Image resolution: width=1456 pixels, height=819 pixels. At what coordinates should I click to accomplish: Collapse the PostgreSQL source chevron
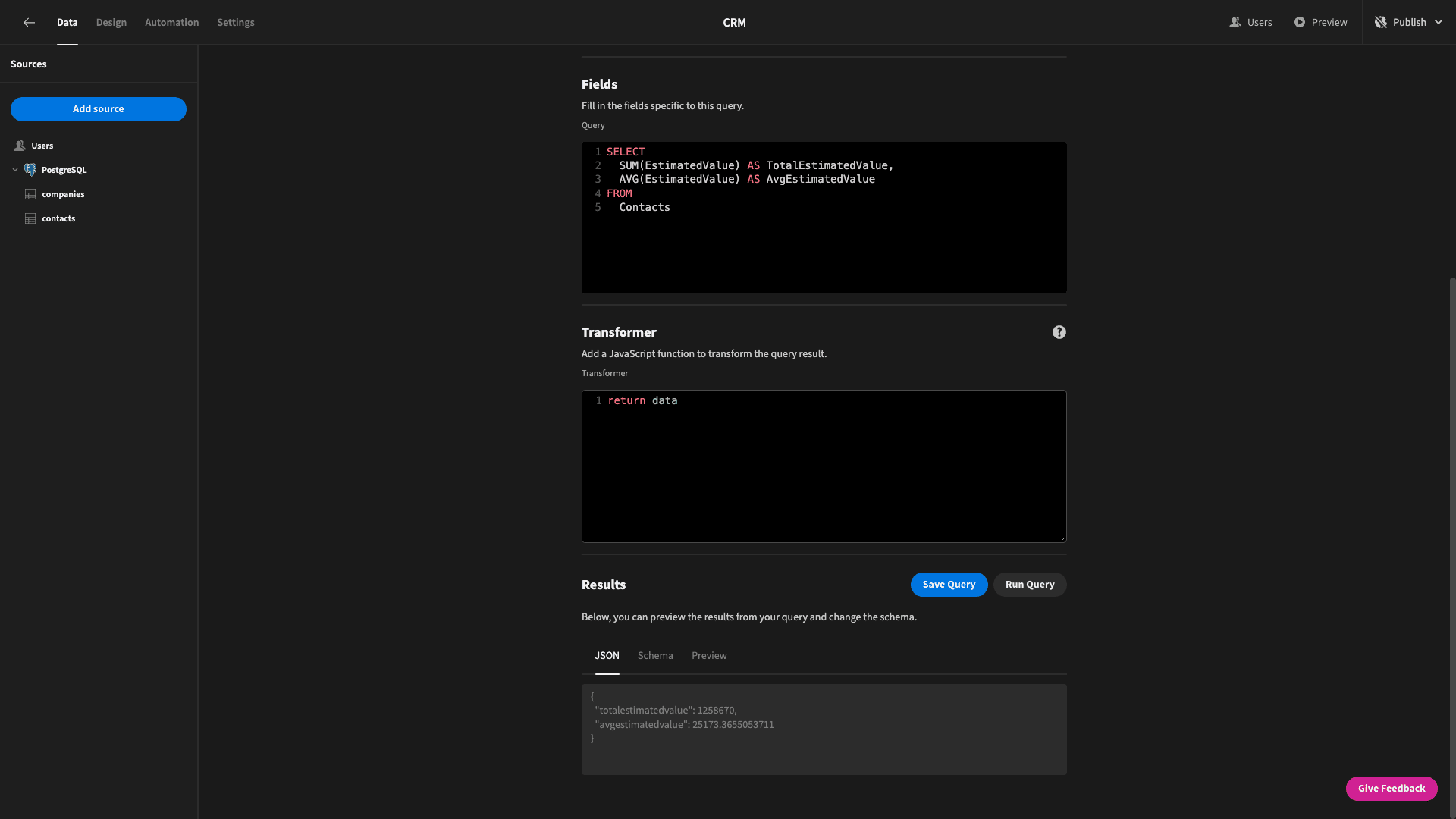[15, 170]
